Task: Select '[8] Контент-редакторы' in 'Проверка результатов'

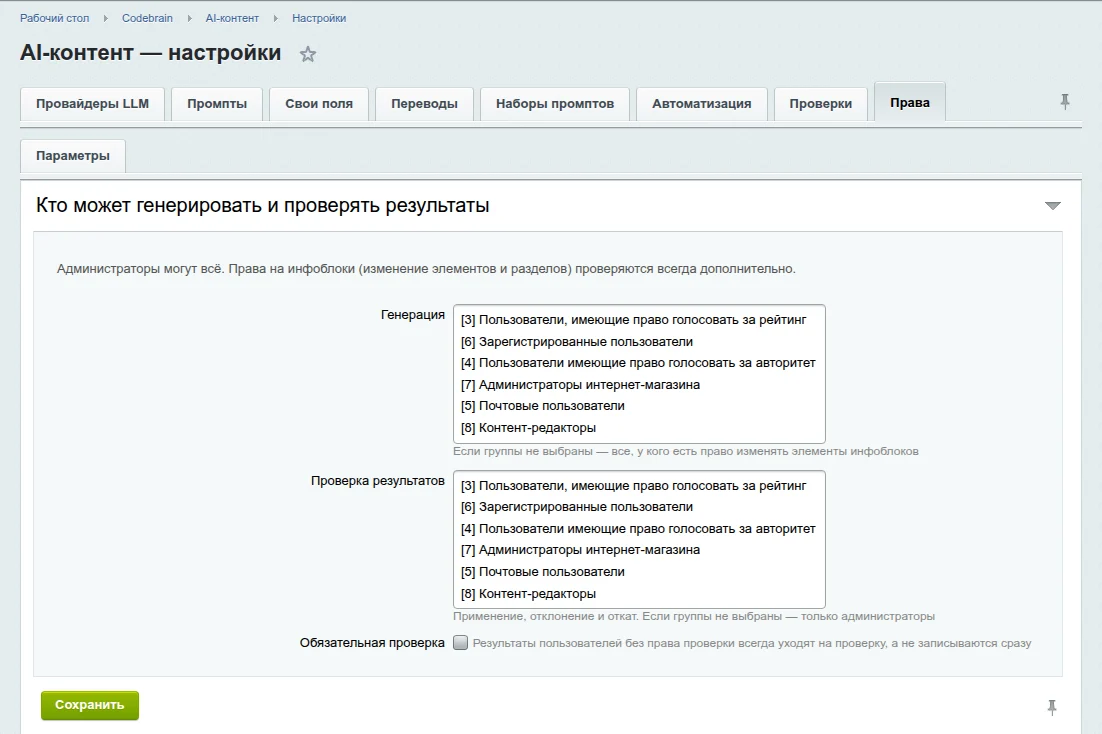Action: click(x=639, y=593)
